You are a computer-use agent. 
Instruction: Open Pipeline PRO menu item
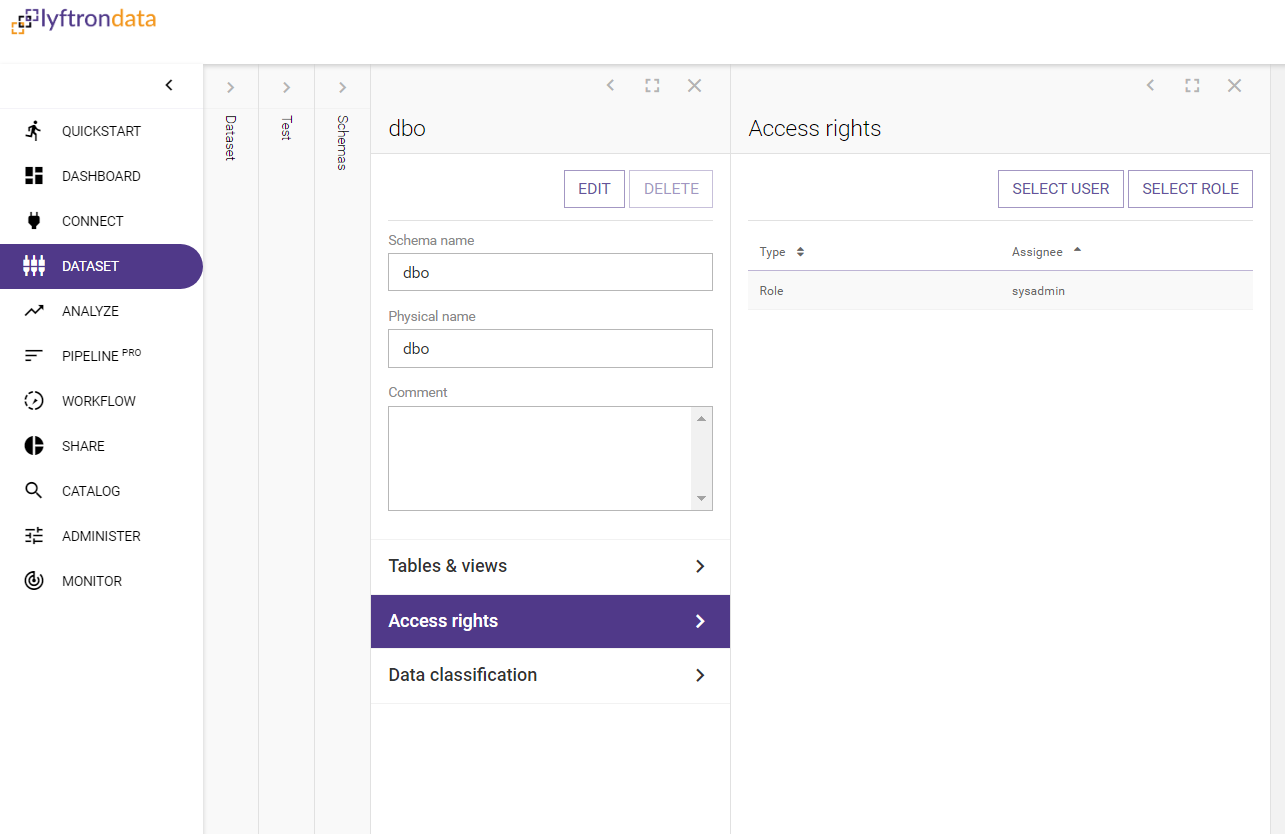click(101, 356)
